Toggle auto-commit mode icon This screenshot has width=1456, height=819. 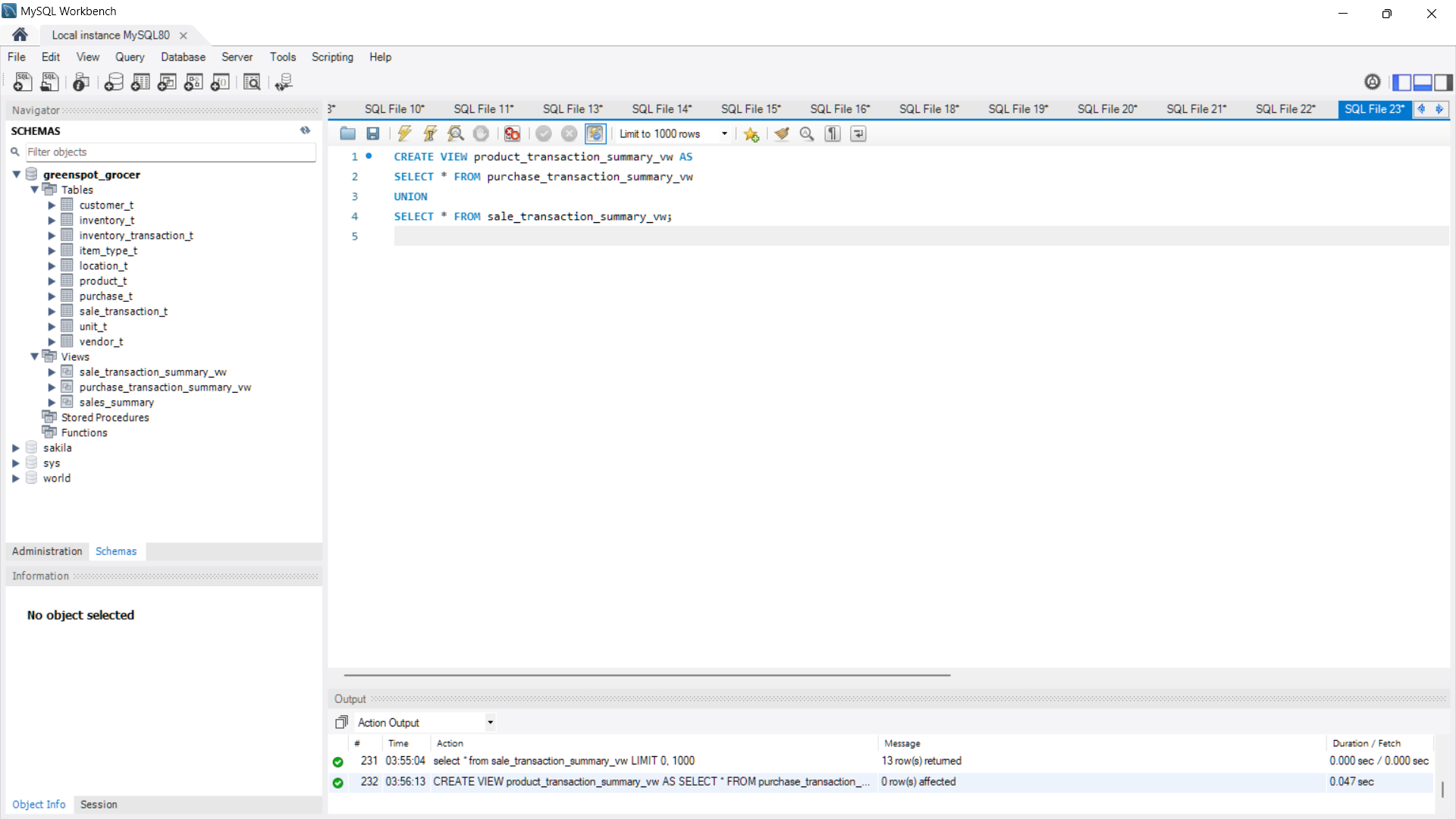pyautogui.click(x=595, y=133)
